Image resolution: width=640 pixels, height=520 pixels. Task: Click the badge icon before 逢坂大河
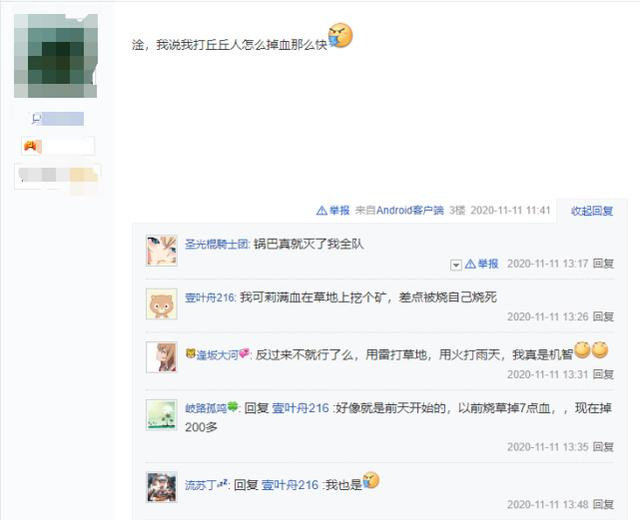click(190, 353)
